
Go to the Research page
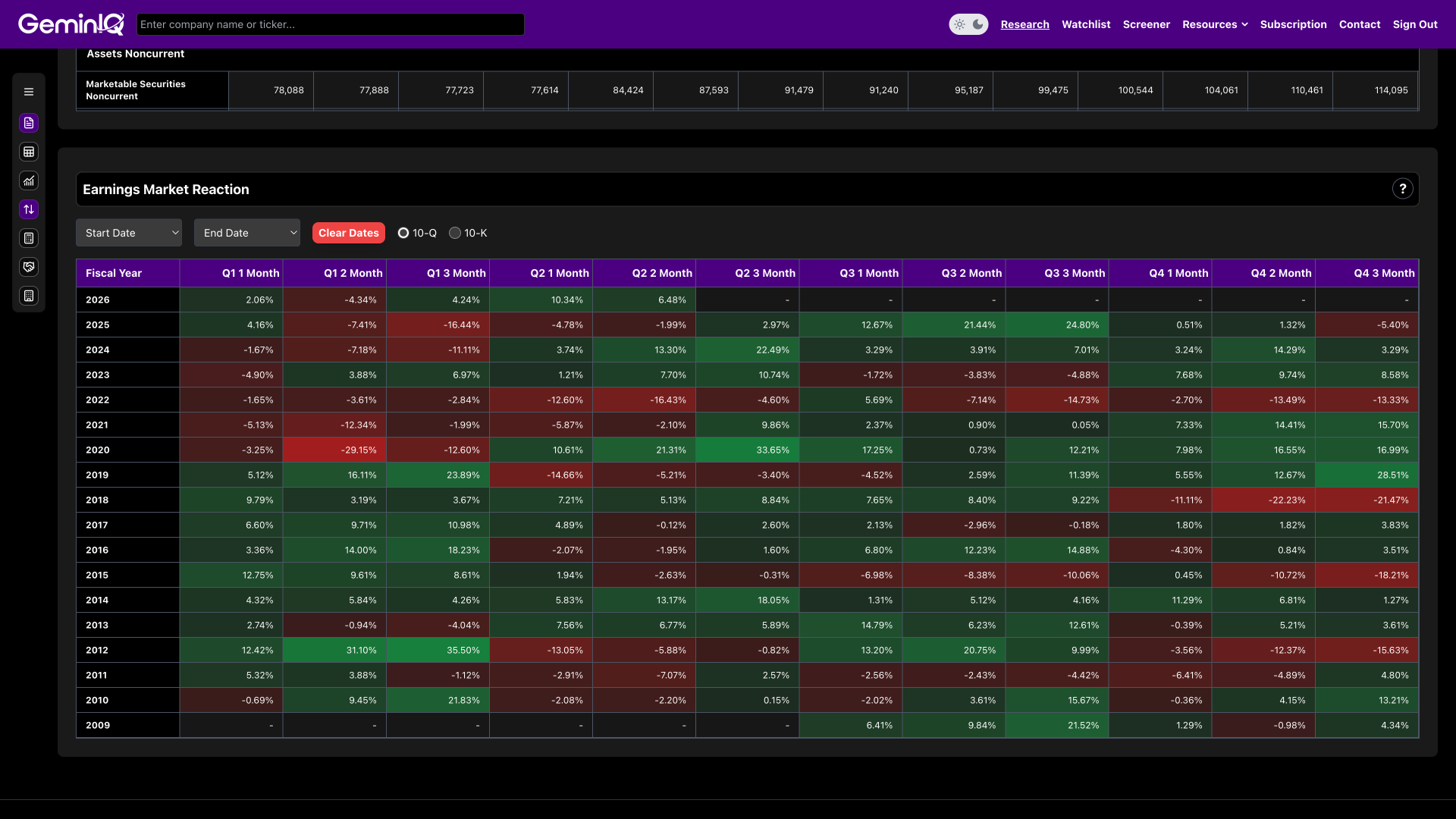coord(1025,24)
